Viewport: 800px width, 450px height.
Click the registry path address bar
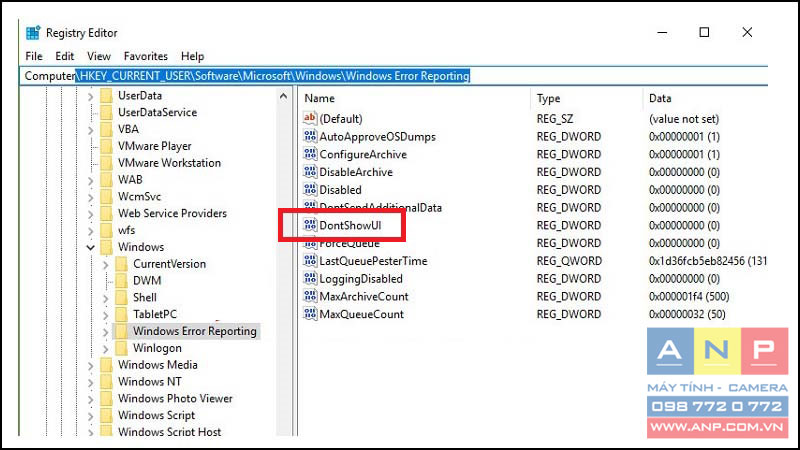(x=393, y=76)
